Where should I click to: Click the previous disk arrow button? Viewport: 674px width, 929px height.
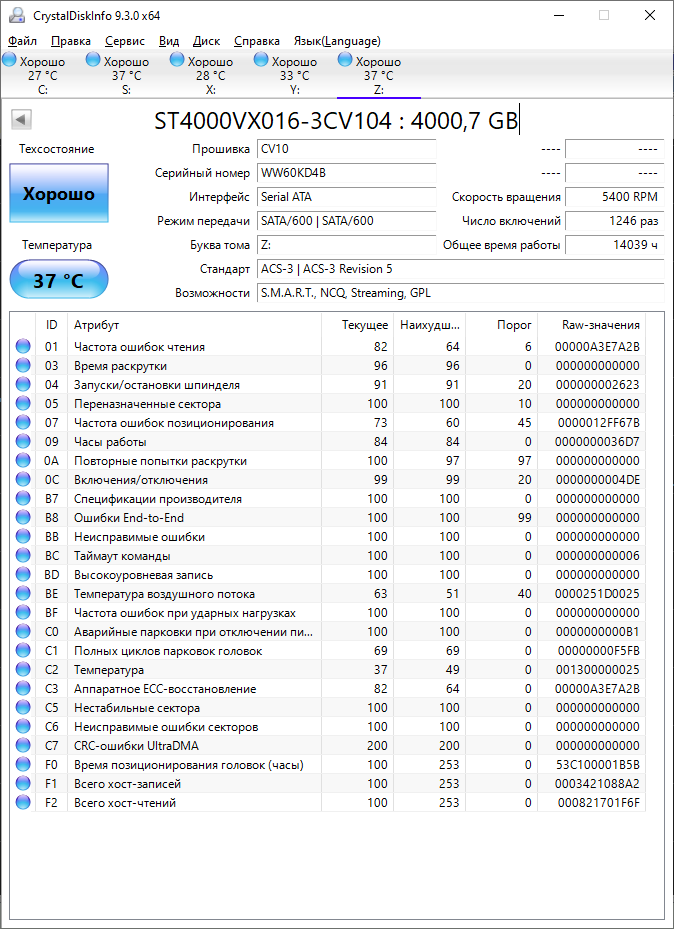(x=21, y=120)
